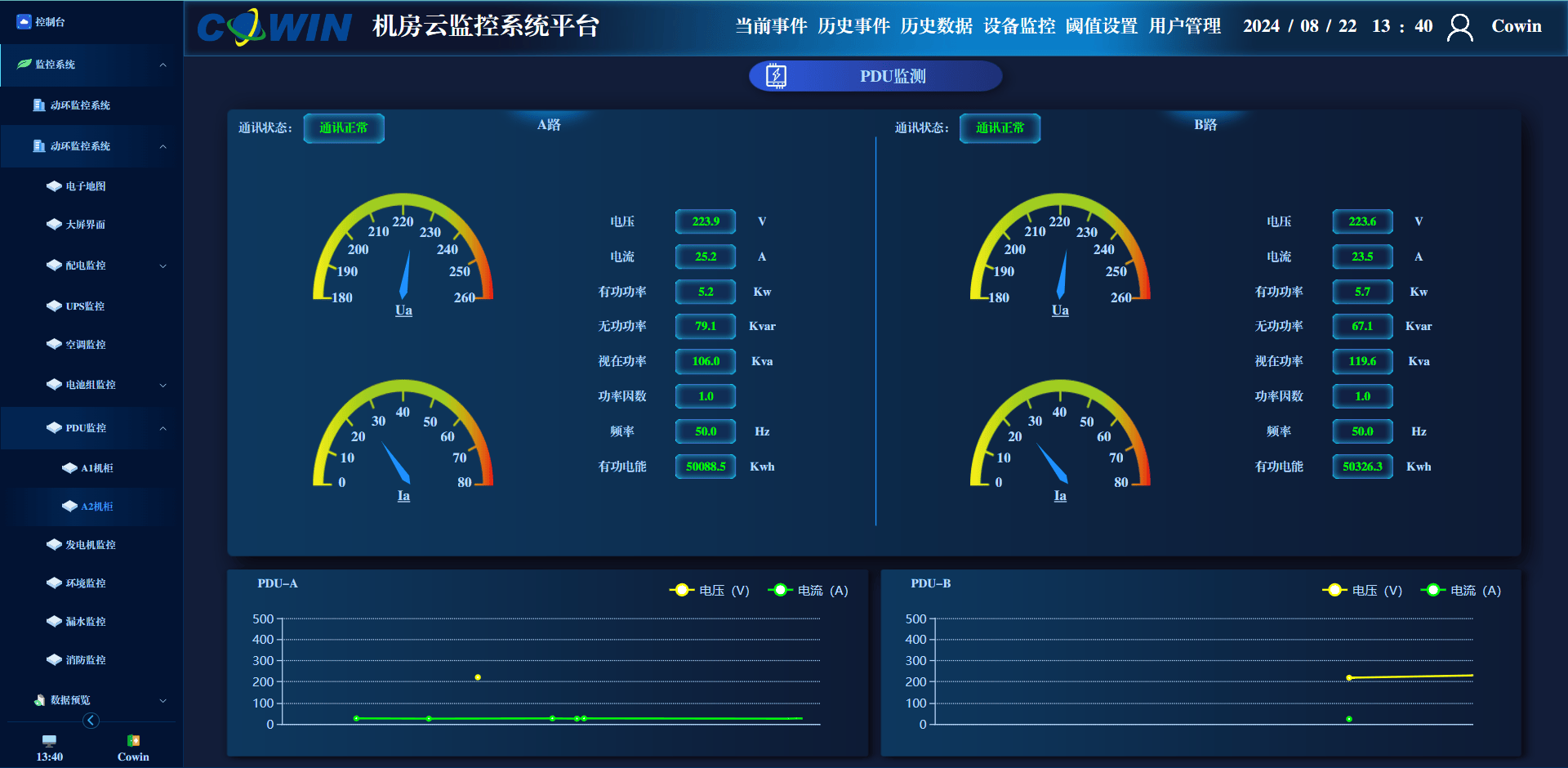1568x768 pixels.
Task: Click the B路 有功电能 value 50326.3
Action: point(1362,467)
